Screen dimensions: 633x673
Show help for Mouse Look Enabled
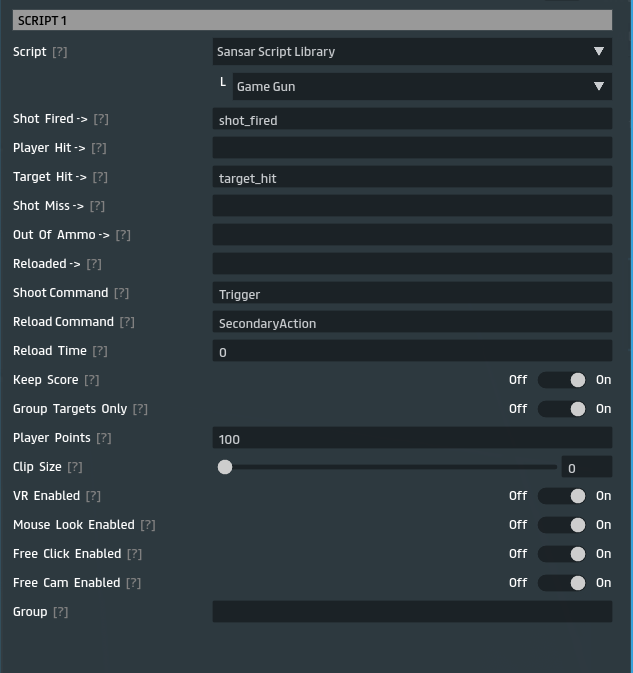pos(147,525)
